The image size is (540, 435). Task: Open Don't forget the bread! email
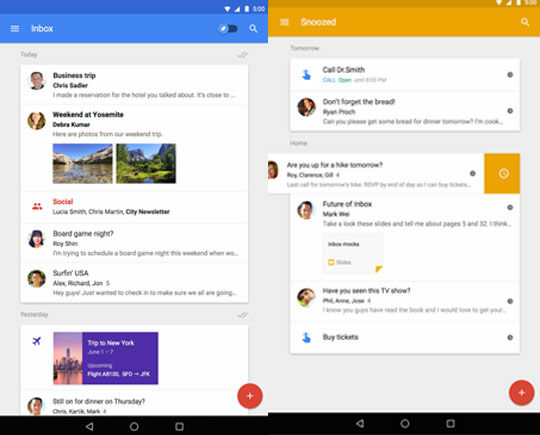405,111
